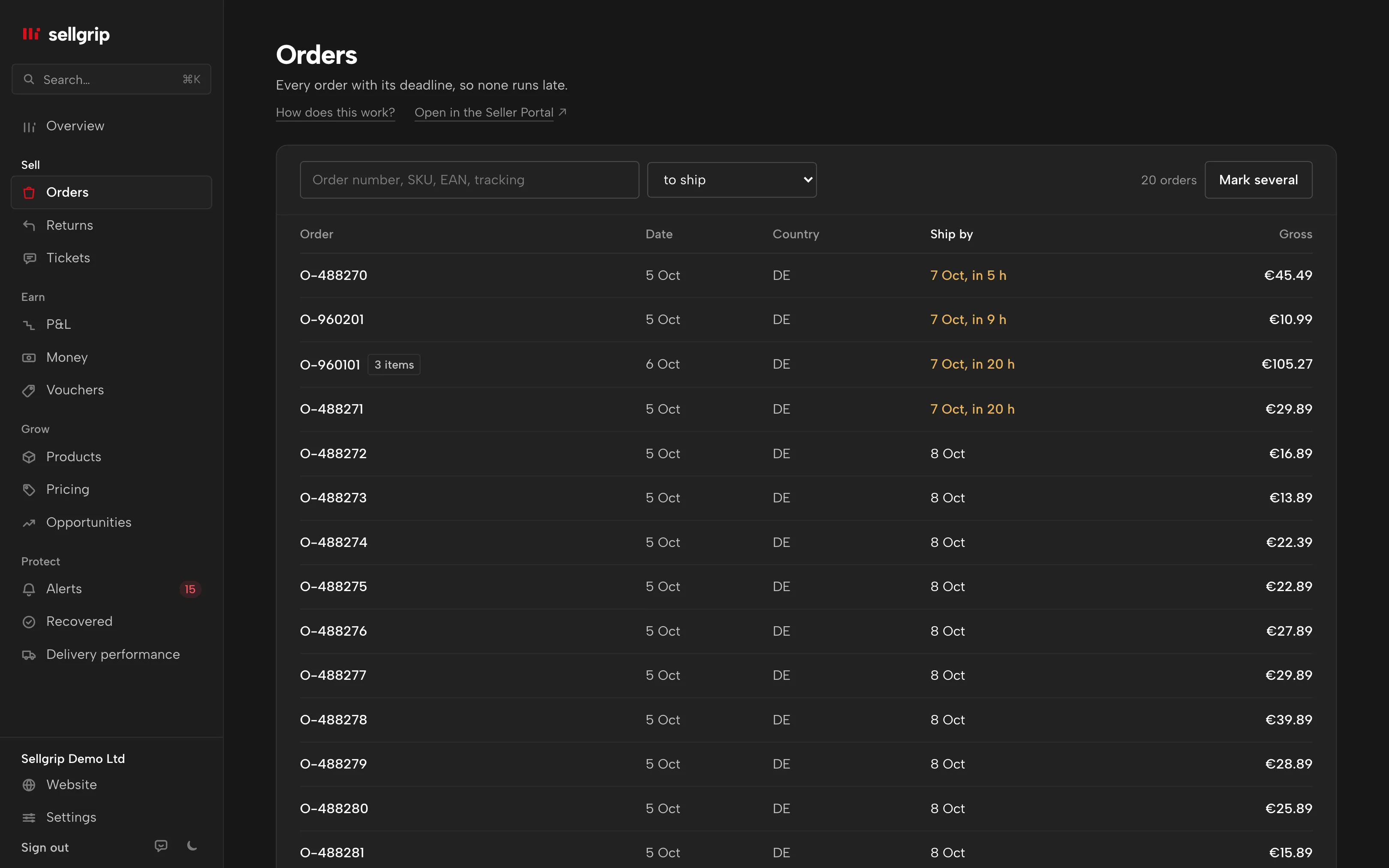
Task: Click the order number filter input
Action: click(x=469, y=180)
